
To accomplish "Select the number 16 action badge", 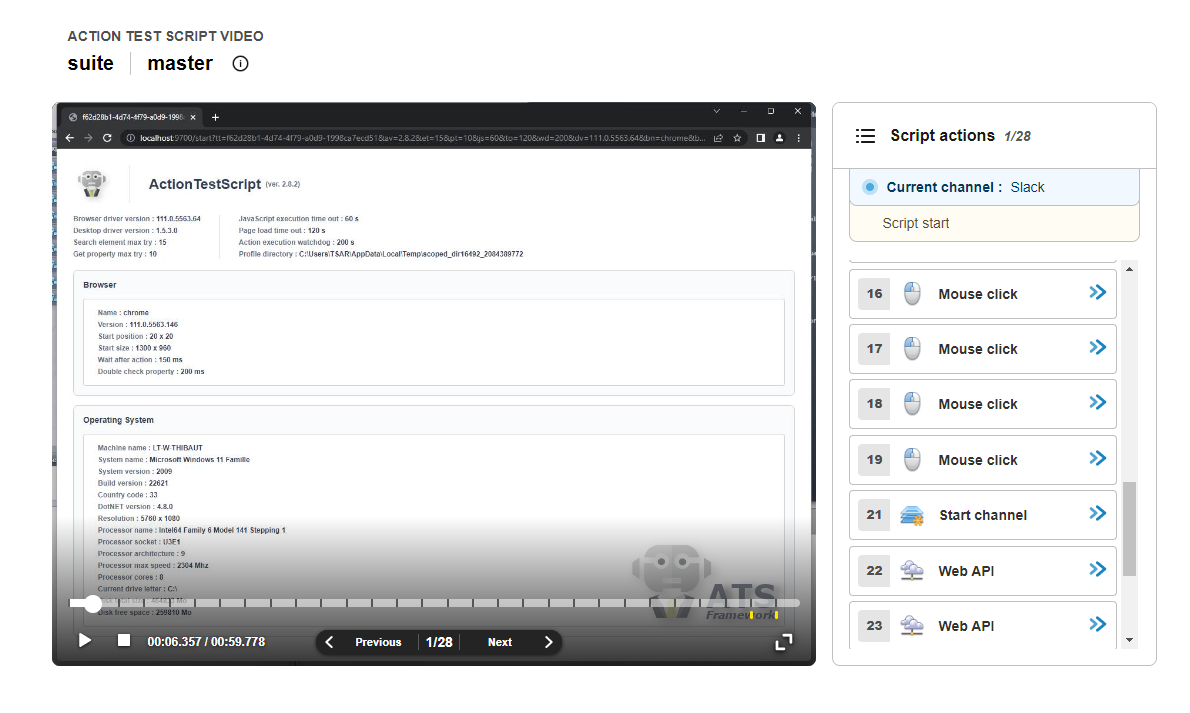I will tap(874, 294).
